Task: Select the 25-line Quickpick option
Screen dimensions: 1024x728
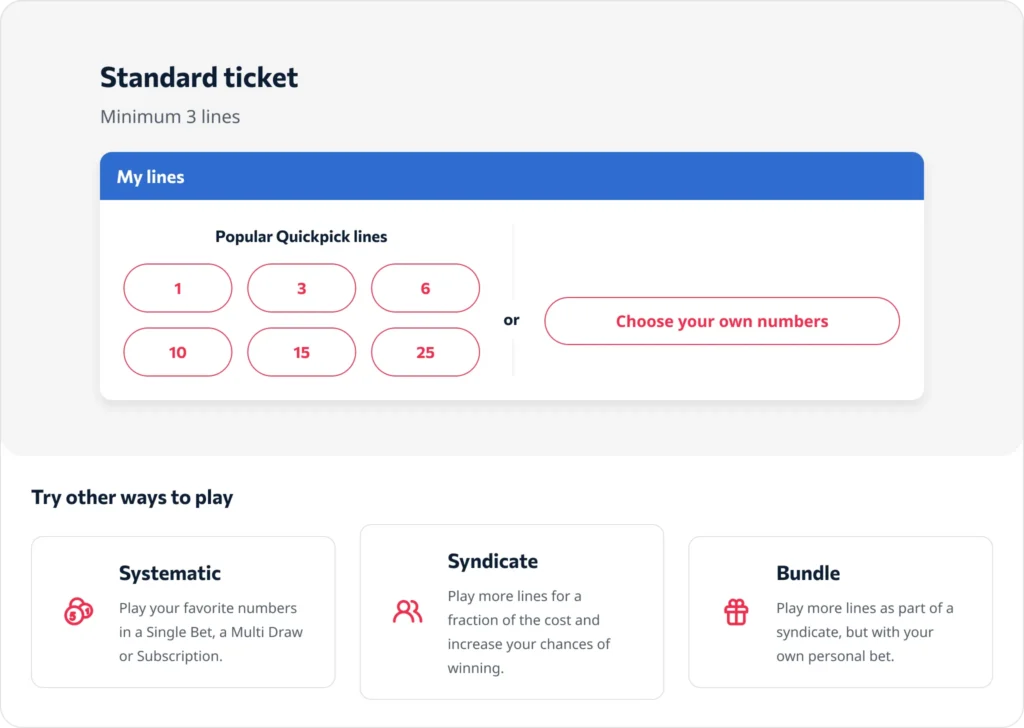Action: [x=425, y=352]
